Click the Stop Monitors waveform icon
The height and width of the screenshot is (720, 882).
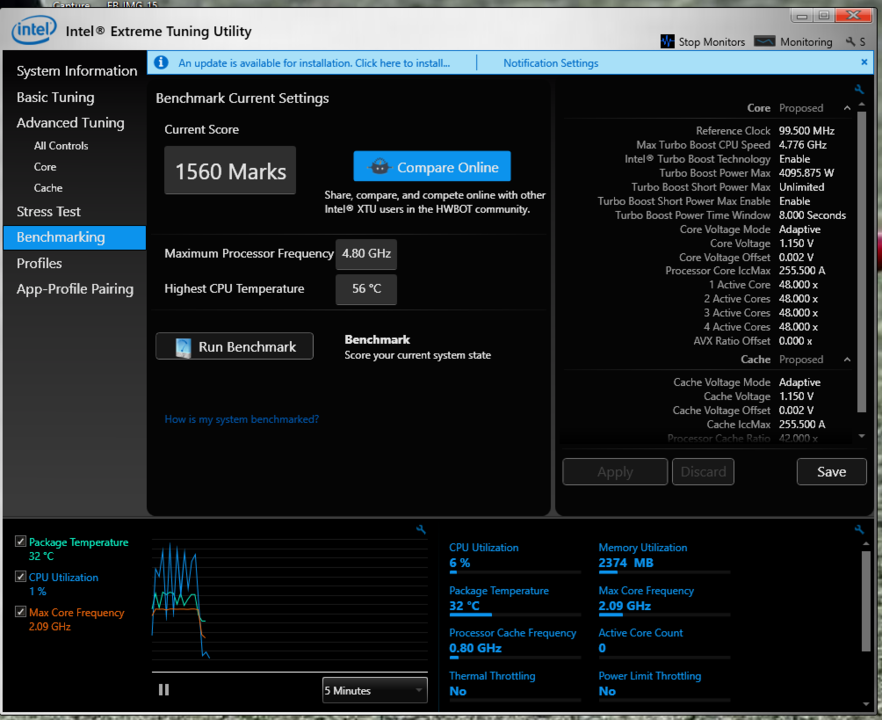667,42
